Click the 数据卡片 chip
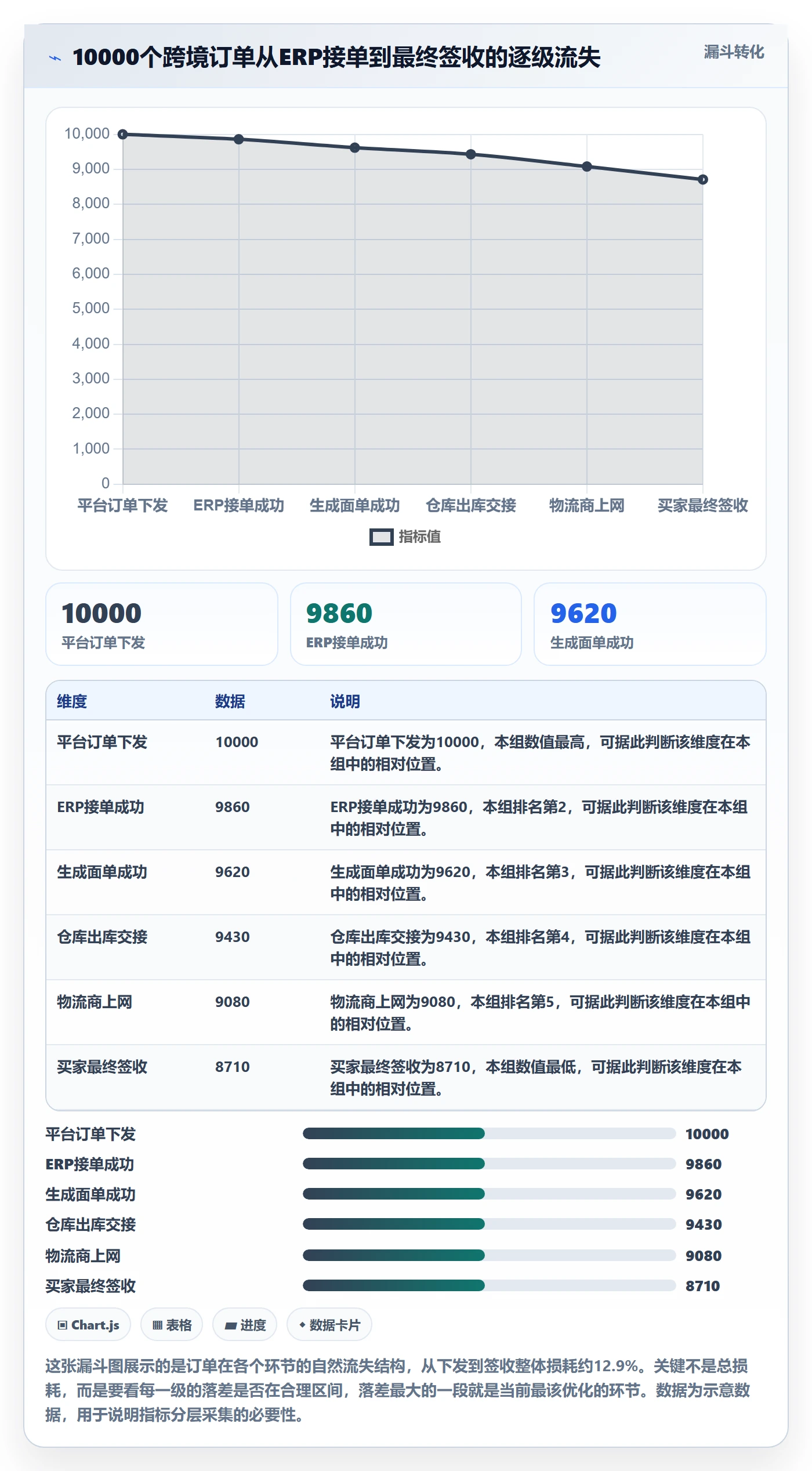The width and height of the screenshot is (812, 1471). pyautogui.click(x=329, y=1325)
